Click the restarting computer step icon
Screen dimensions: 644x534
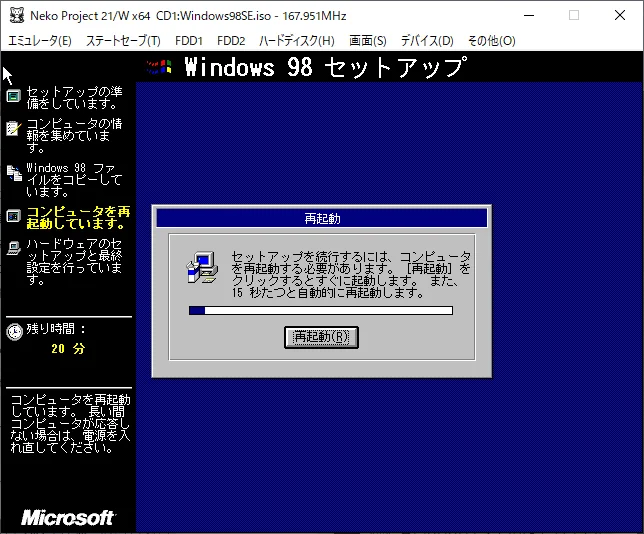tap(14, 216)
